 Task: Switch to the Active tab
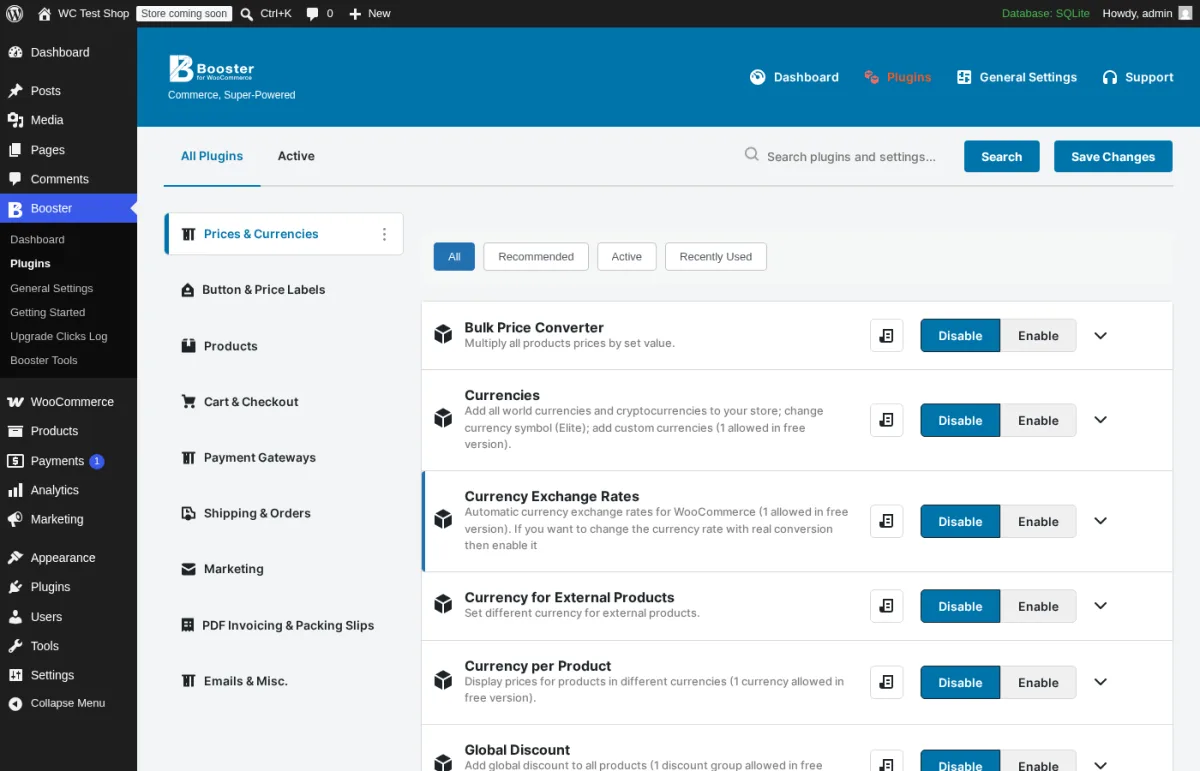(296, 156)
